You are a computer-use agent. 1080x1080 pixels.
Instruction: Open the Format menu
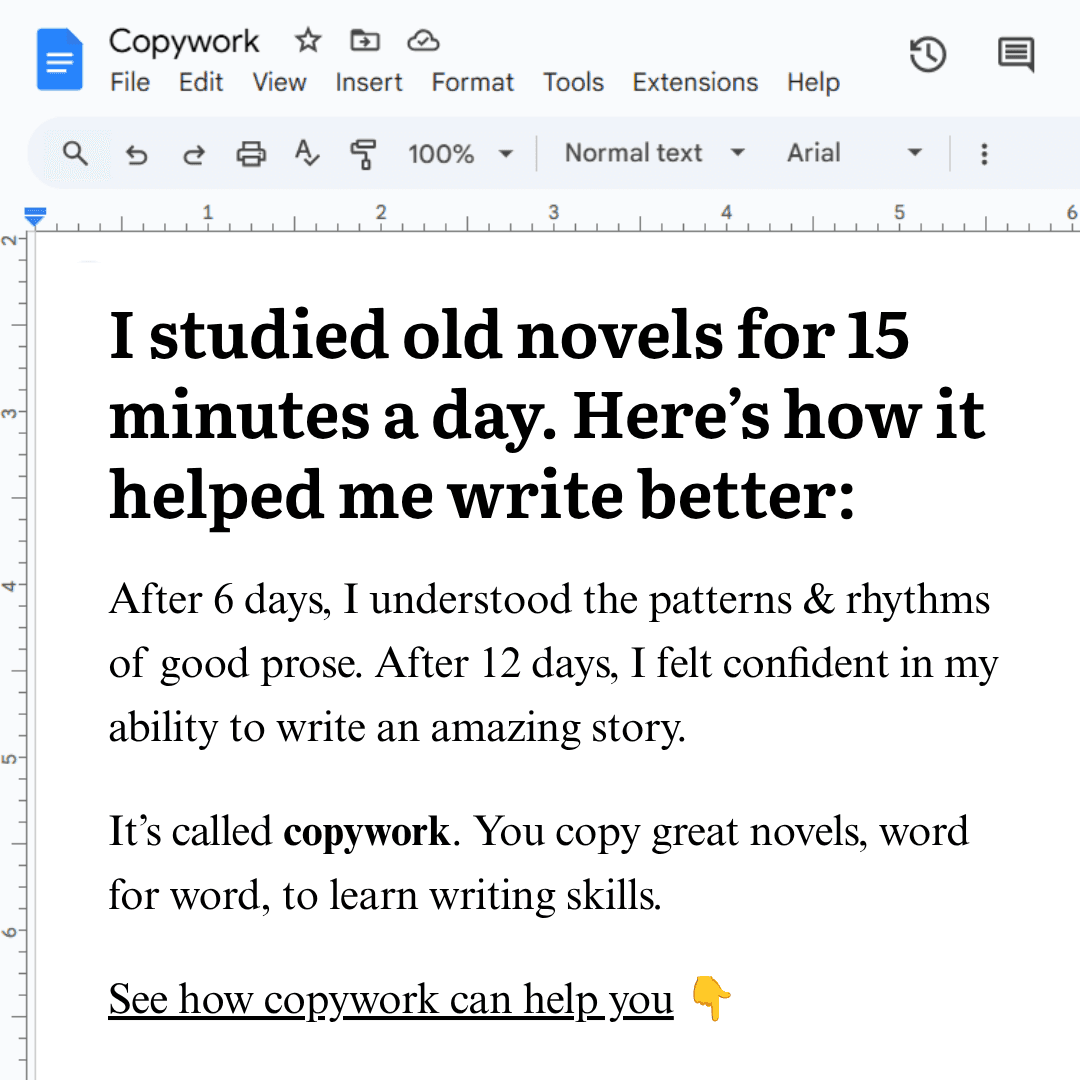click(x=472, y=82)
